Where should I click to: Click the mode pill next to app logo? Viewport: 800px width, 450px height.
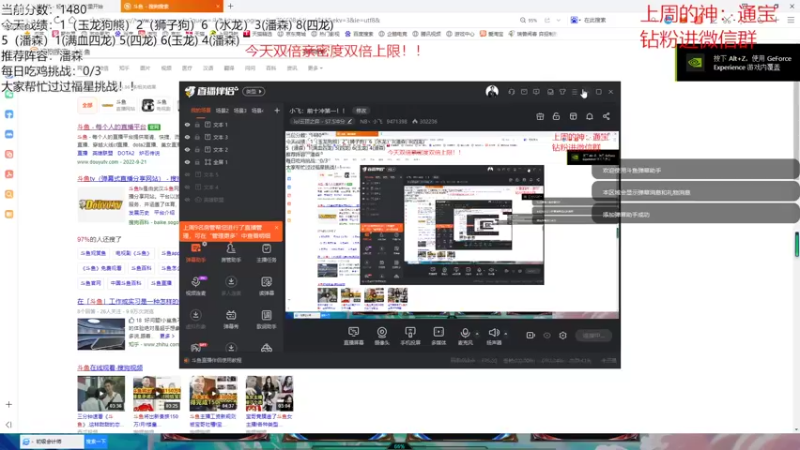pos(254,92)
